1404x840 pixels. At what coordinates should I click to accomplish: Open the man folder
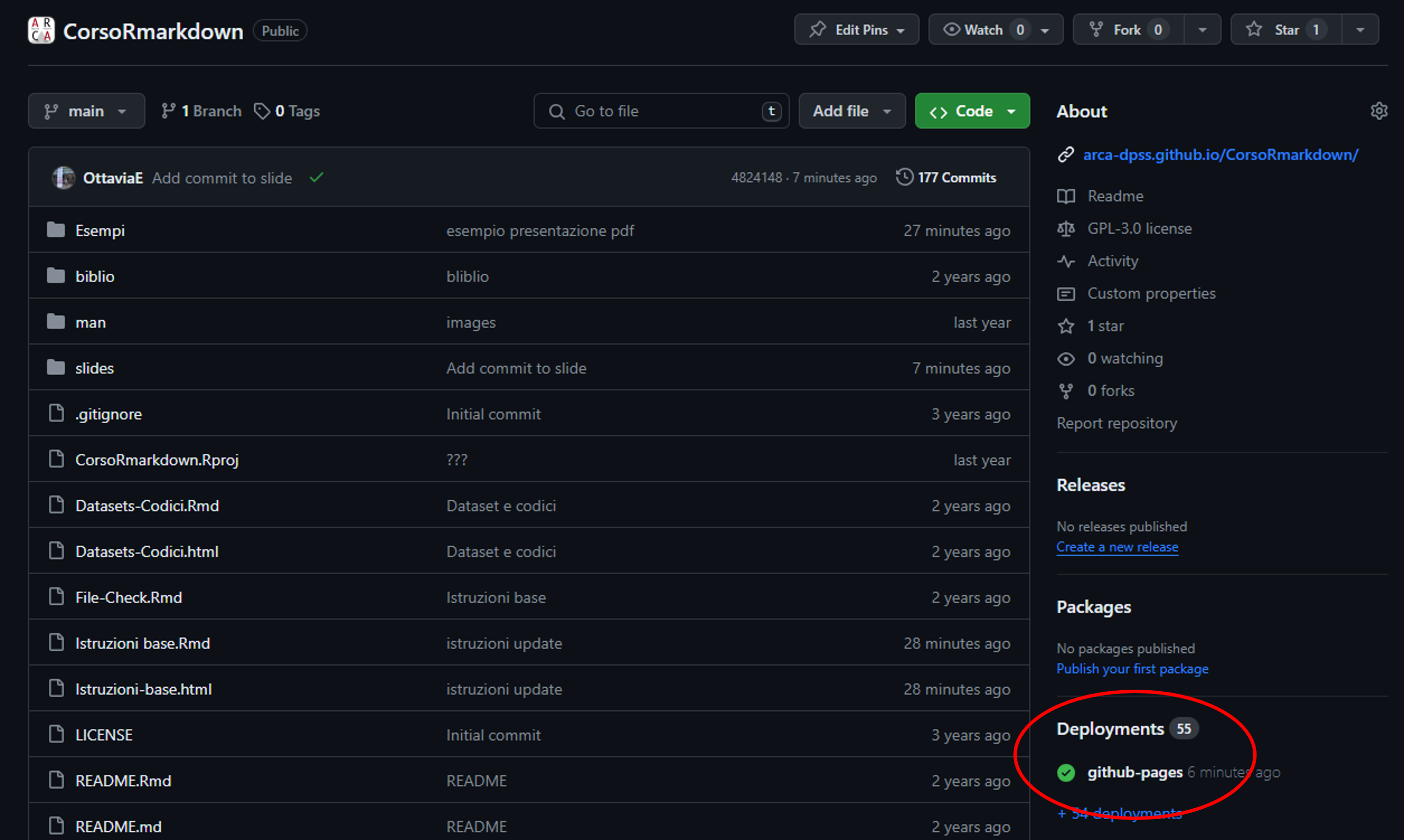coord(91,322)
